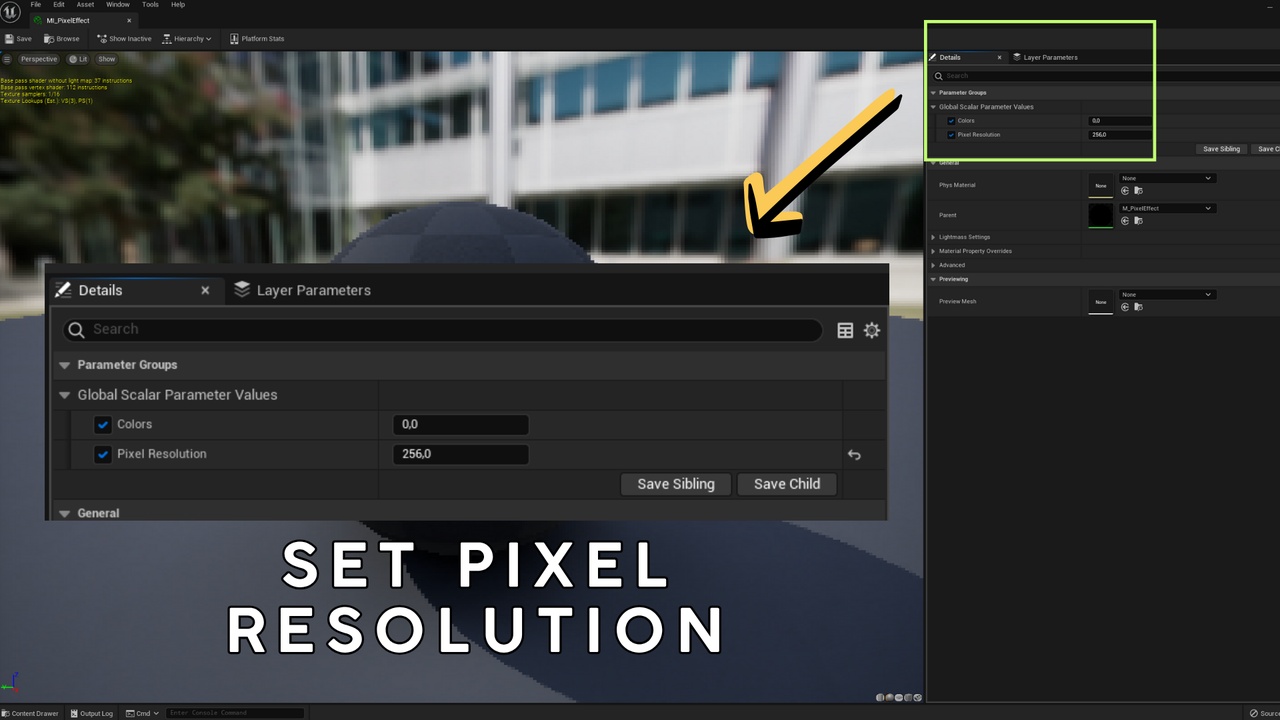Viewport: 1280px width, 720px height.
Task: Open the Edit menu
Action: point(59,5)
